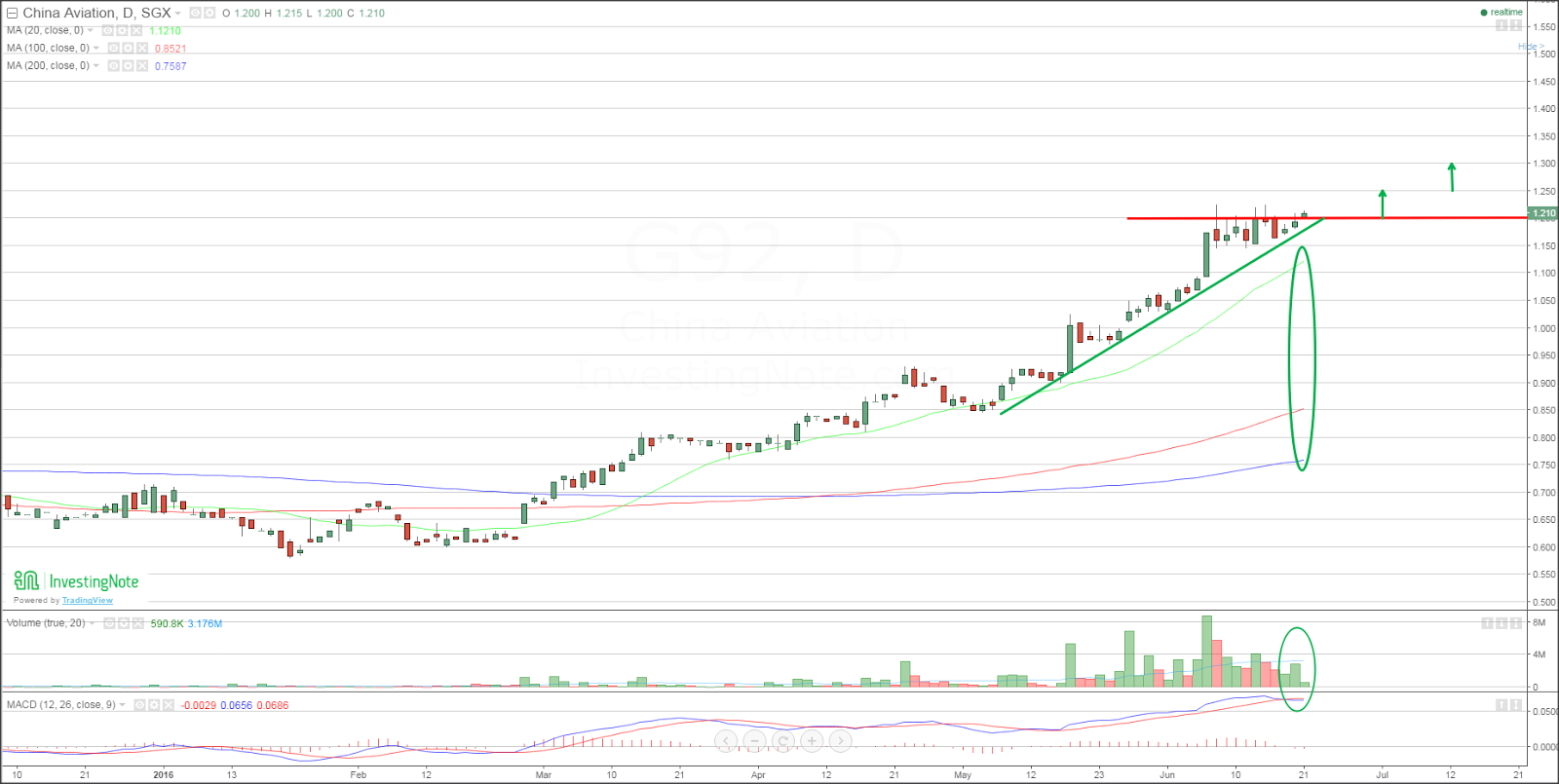Open the MACD (12, 26, close, 9) dropdown arrow
1559x784 pixels.
[x=123, y=705]
